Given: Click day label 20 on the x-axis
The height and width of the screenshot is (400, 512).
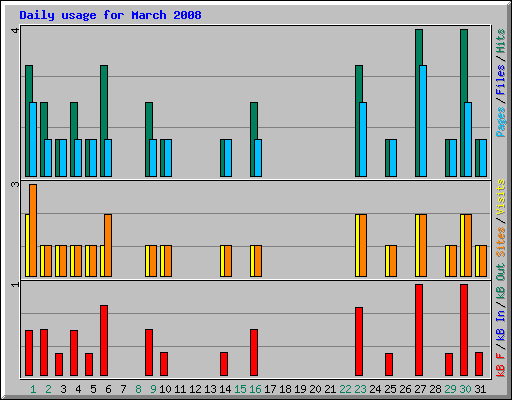Looking at the screenshot, I should pyautogui.click(x=315, y=389).
